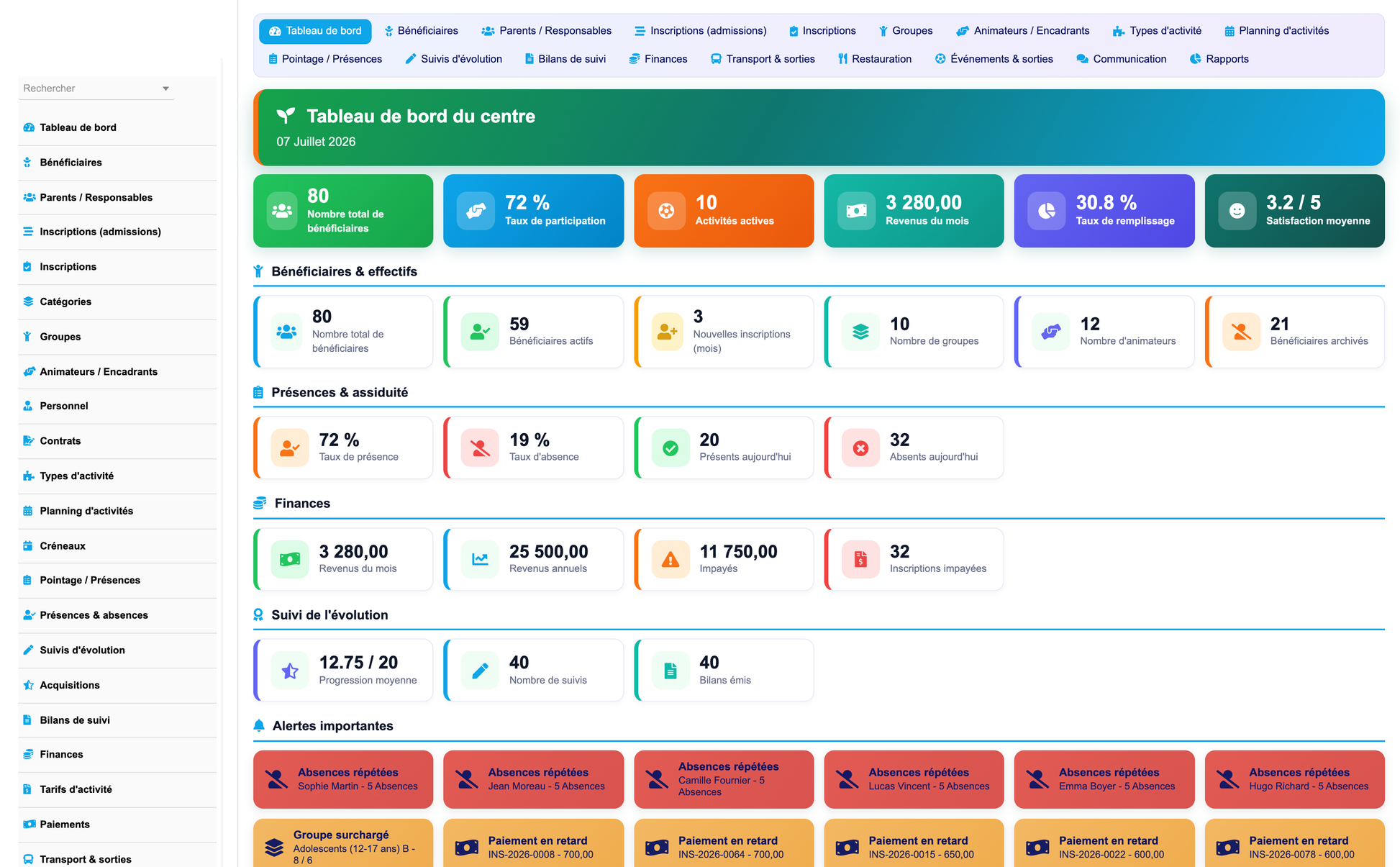1400x867 pixels.
Task: Open the Groupe surchargé Adolescents alert
Action: [343, 843]
